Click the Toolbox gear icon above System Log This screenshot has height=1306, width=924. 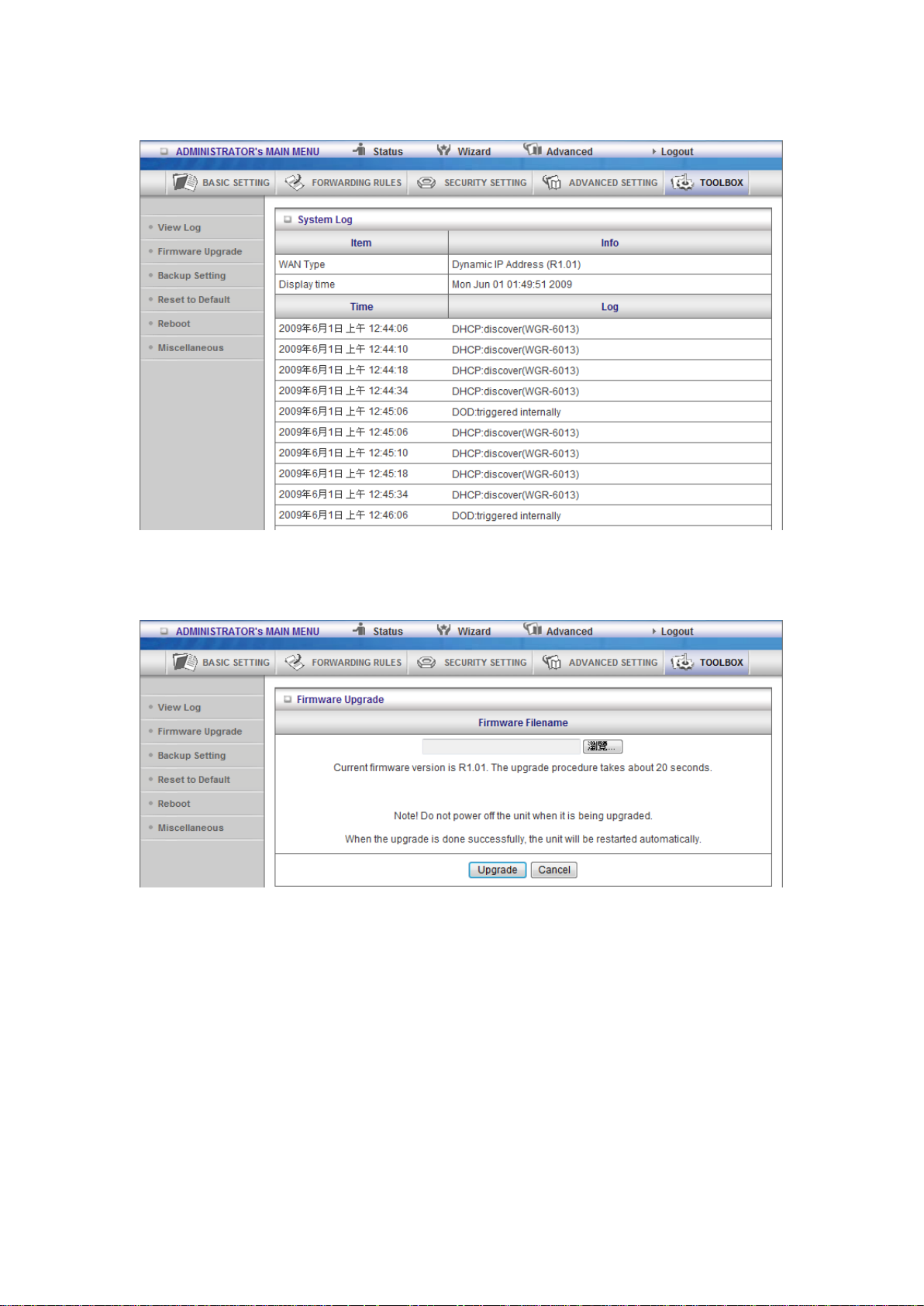[x=682, y=183]
